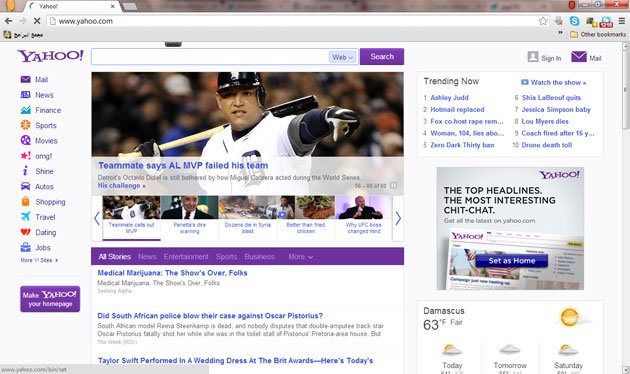Select the Business stories tab
The height and width of the screenshot is (374, 630).
click(x=260, y=257)
